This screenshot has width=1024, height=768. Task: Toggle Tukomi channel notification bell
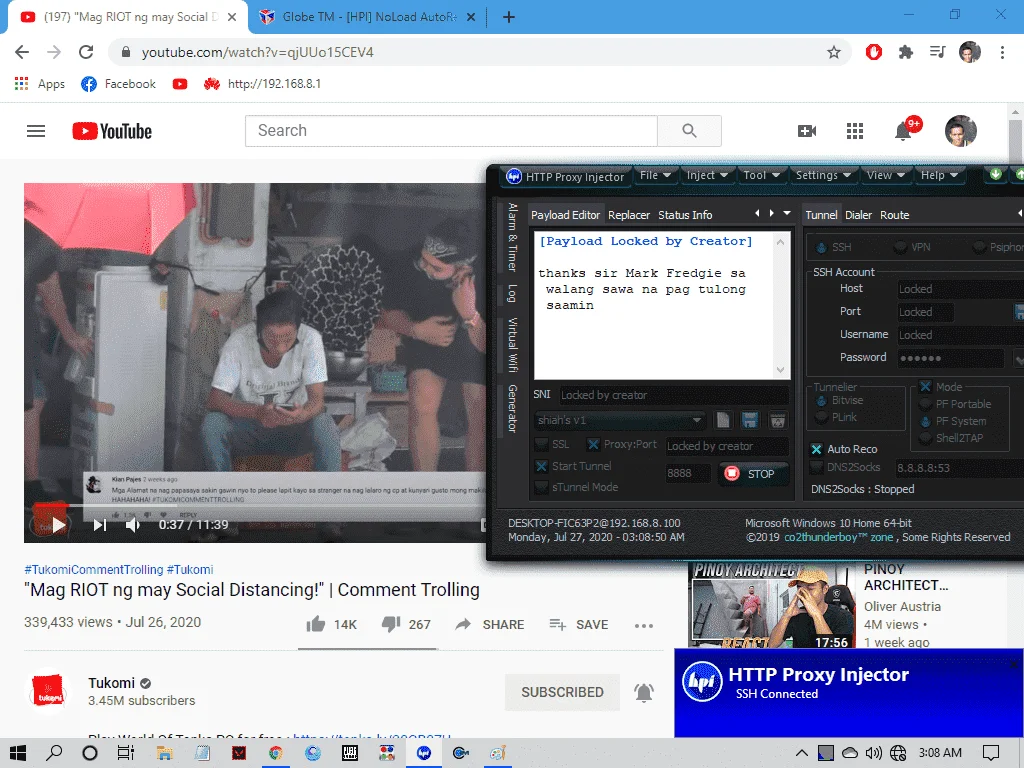644,692
